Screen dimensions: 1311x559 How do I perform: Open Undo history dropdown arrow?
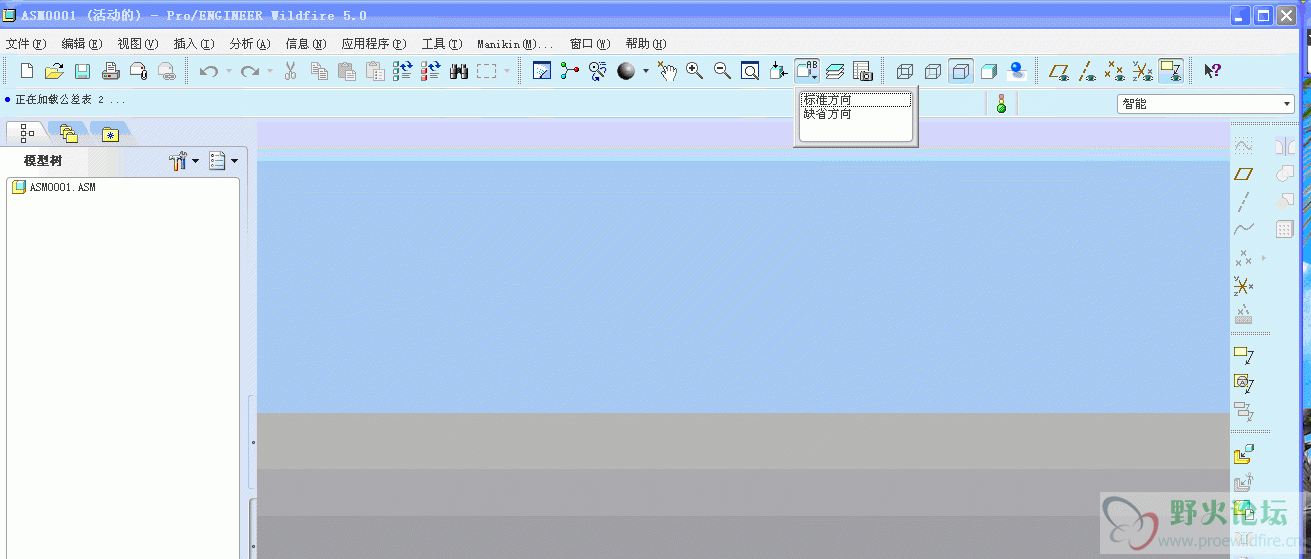click(x=228, y=71)
